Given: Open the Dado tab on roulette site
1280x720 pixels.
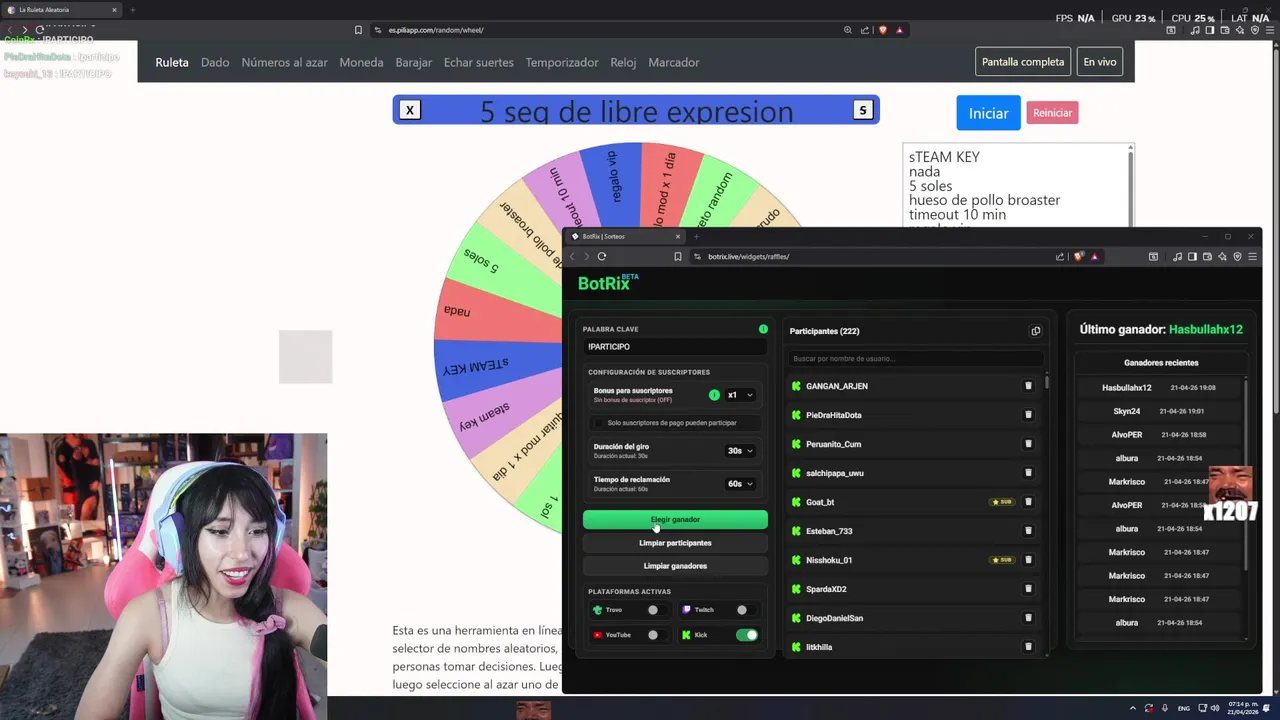Looking at the screenshot, I should (x=215, y=62).
